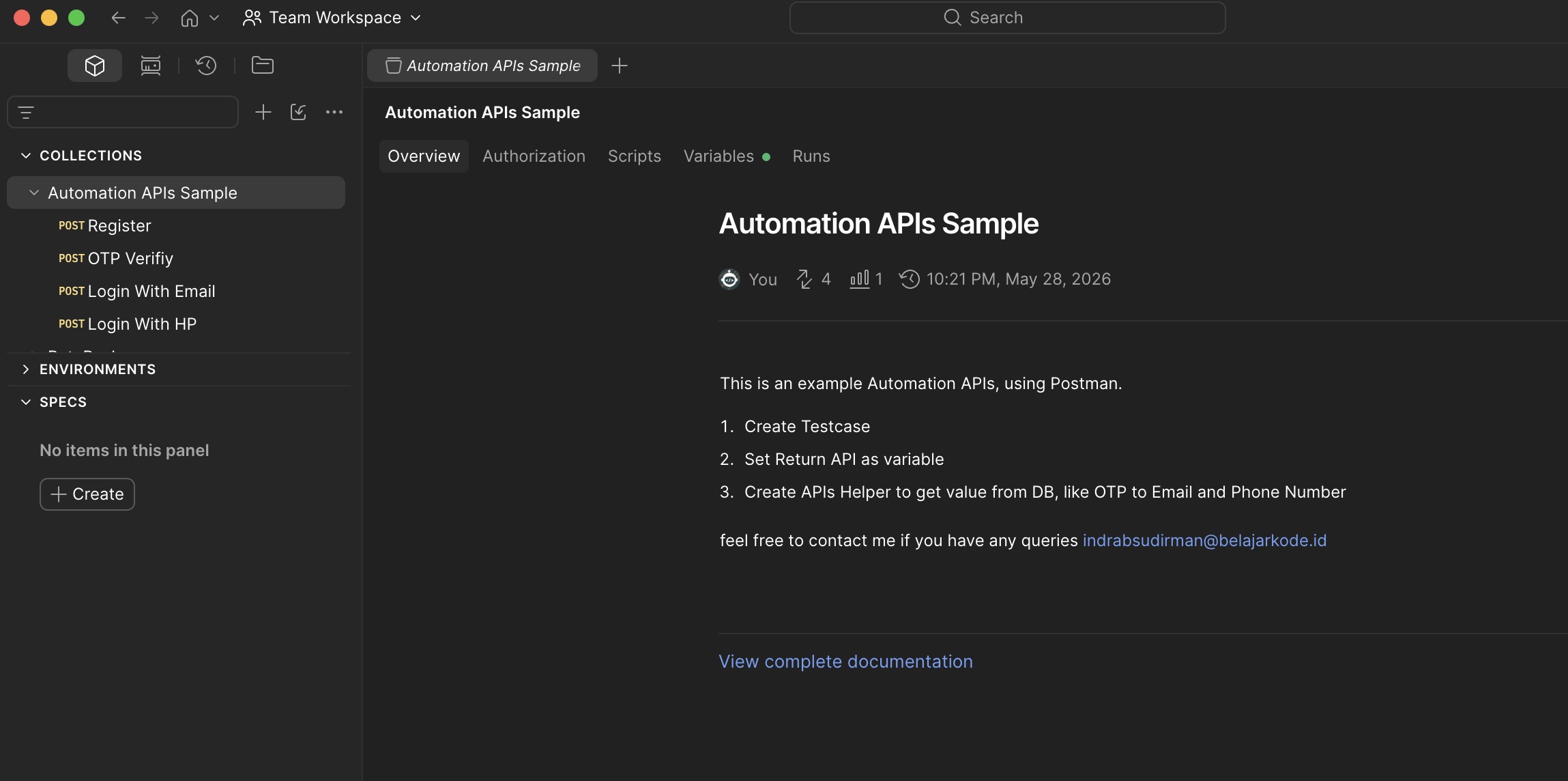Viewport: 1568px width, 781px height.
Task: Switch to the Overview tab
Action: pos(424,156)
